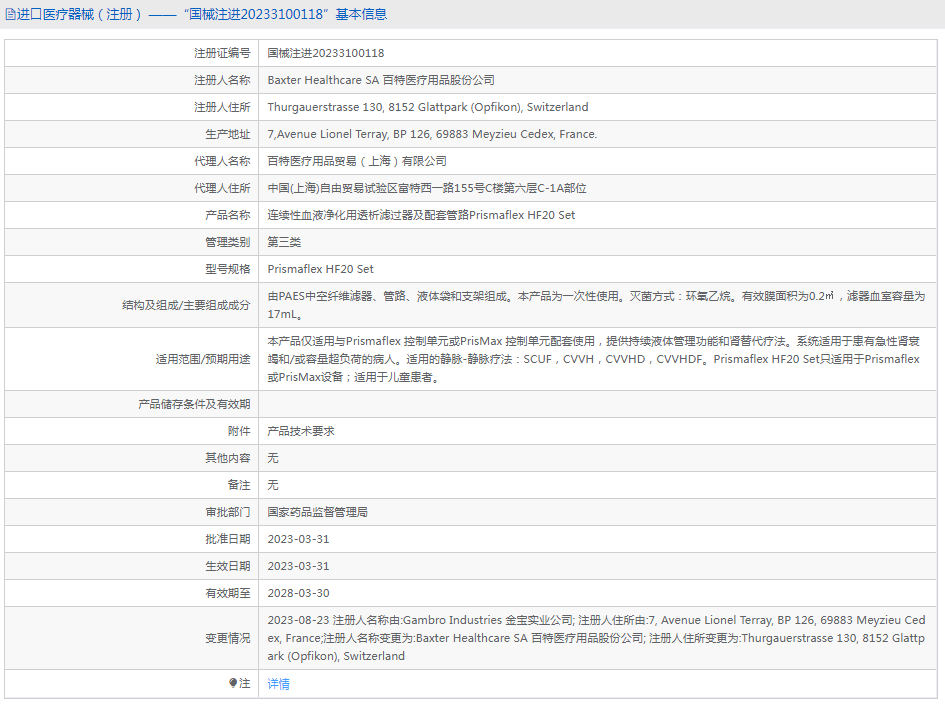The image size is (945, 705).
Task: Click the 生效日期 label
Action: 228,566
